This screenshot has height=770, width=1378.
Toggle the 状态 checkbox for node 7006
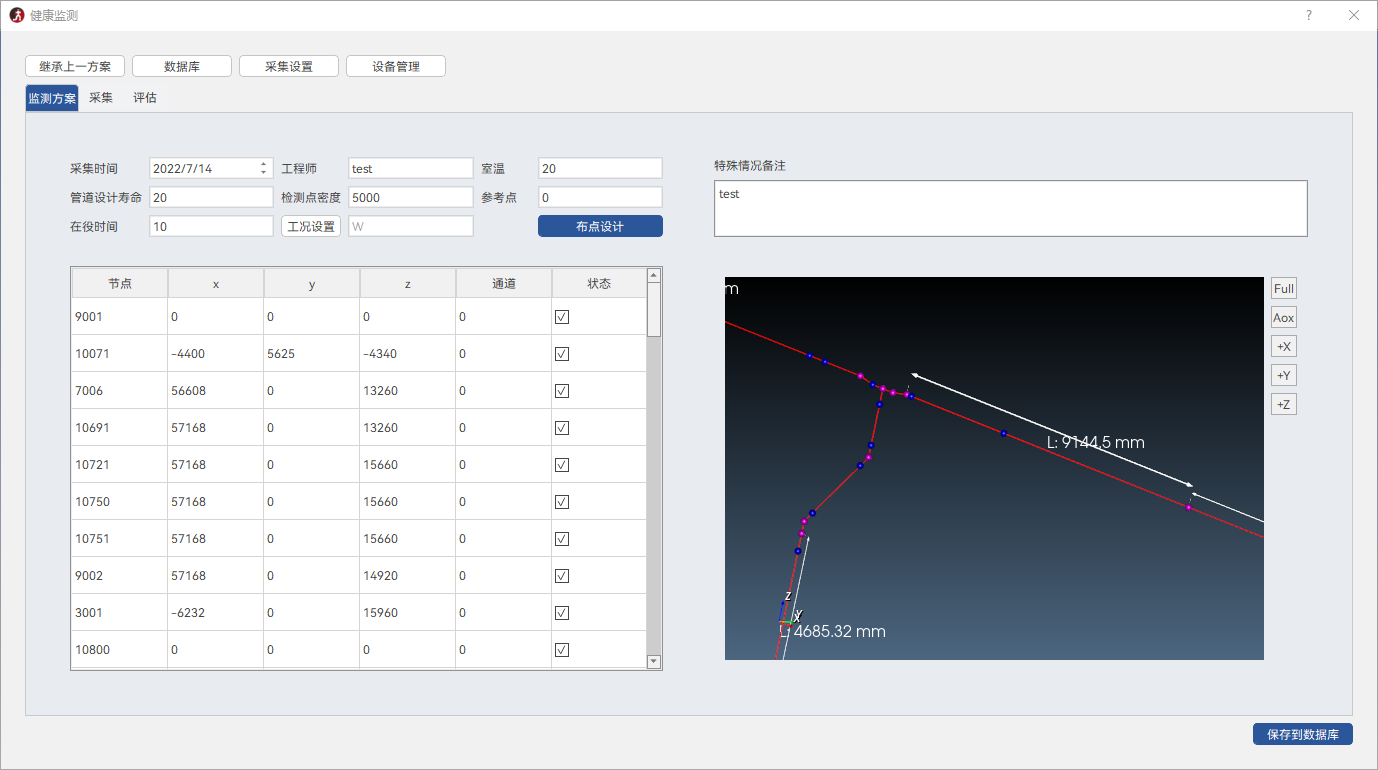562,390
